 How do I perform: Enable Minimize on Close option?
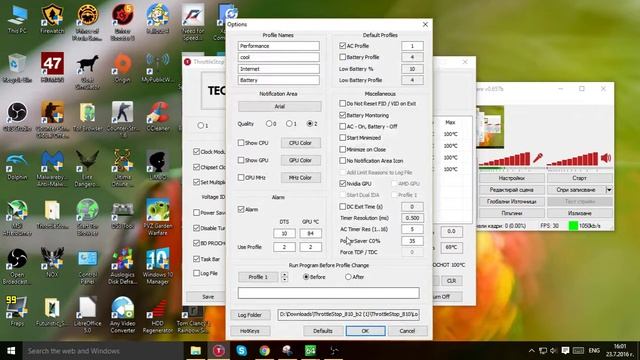tap(342, 149)
